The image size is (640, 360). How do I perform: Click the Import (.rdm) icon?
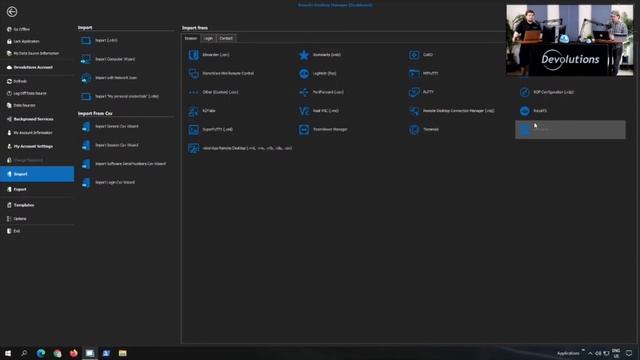86,40
